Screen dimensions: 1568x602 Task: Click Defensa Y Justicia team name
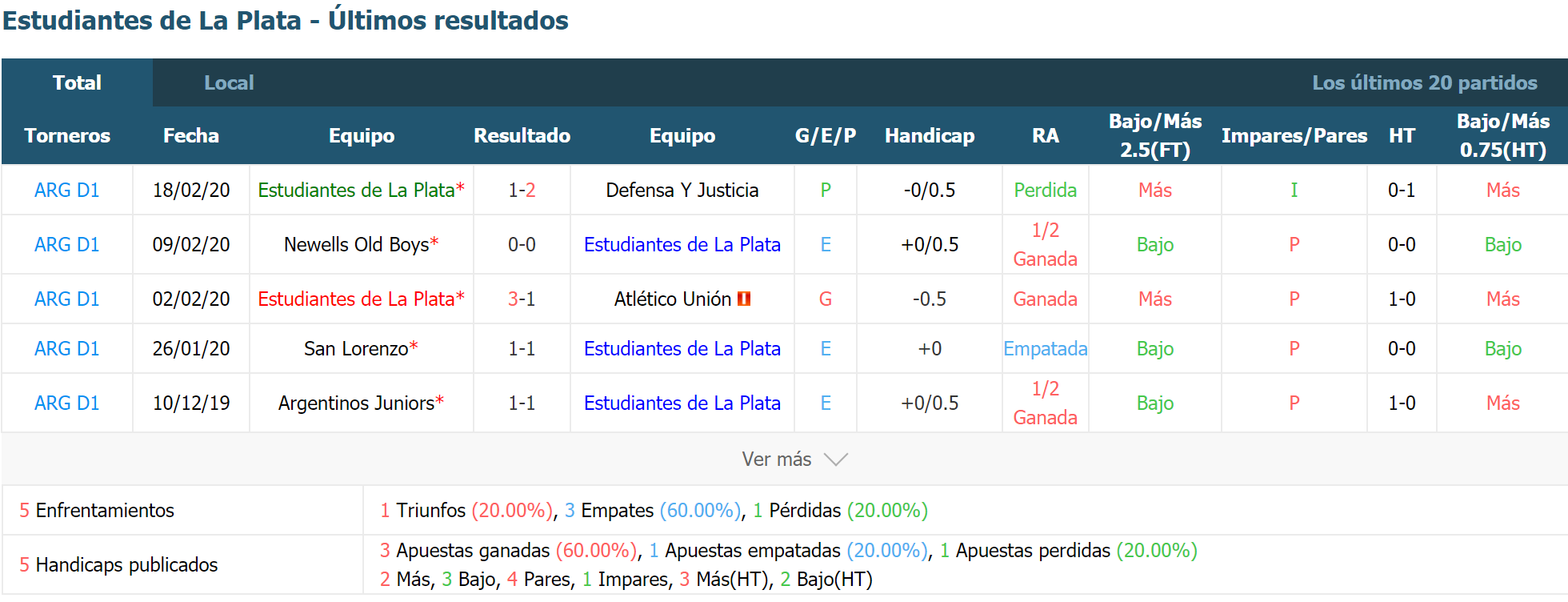[682, 191]
